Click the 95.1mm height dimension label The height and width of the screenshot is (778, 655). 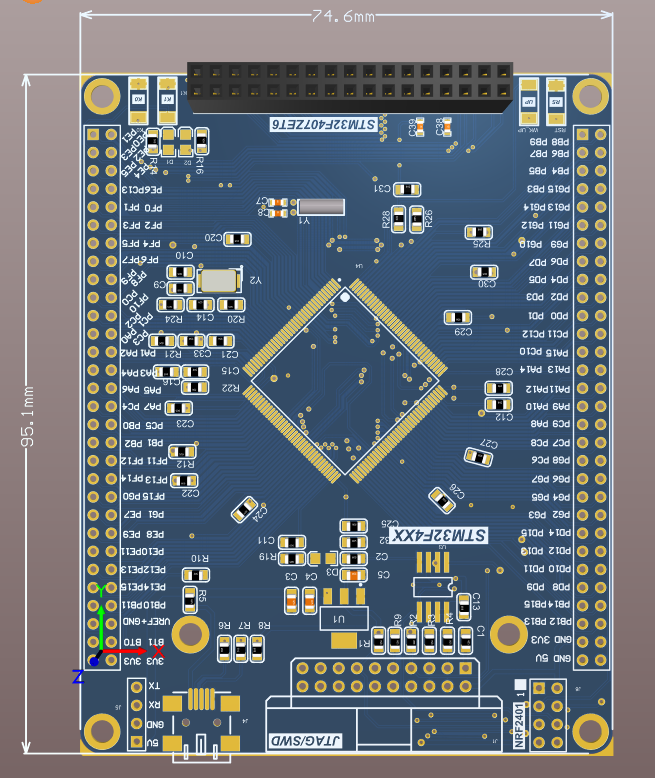28,416
